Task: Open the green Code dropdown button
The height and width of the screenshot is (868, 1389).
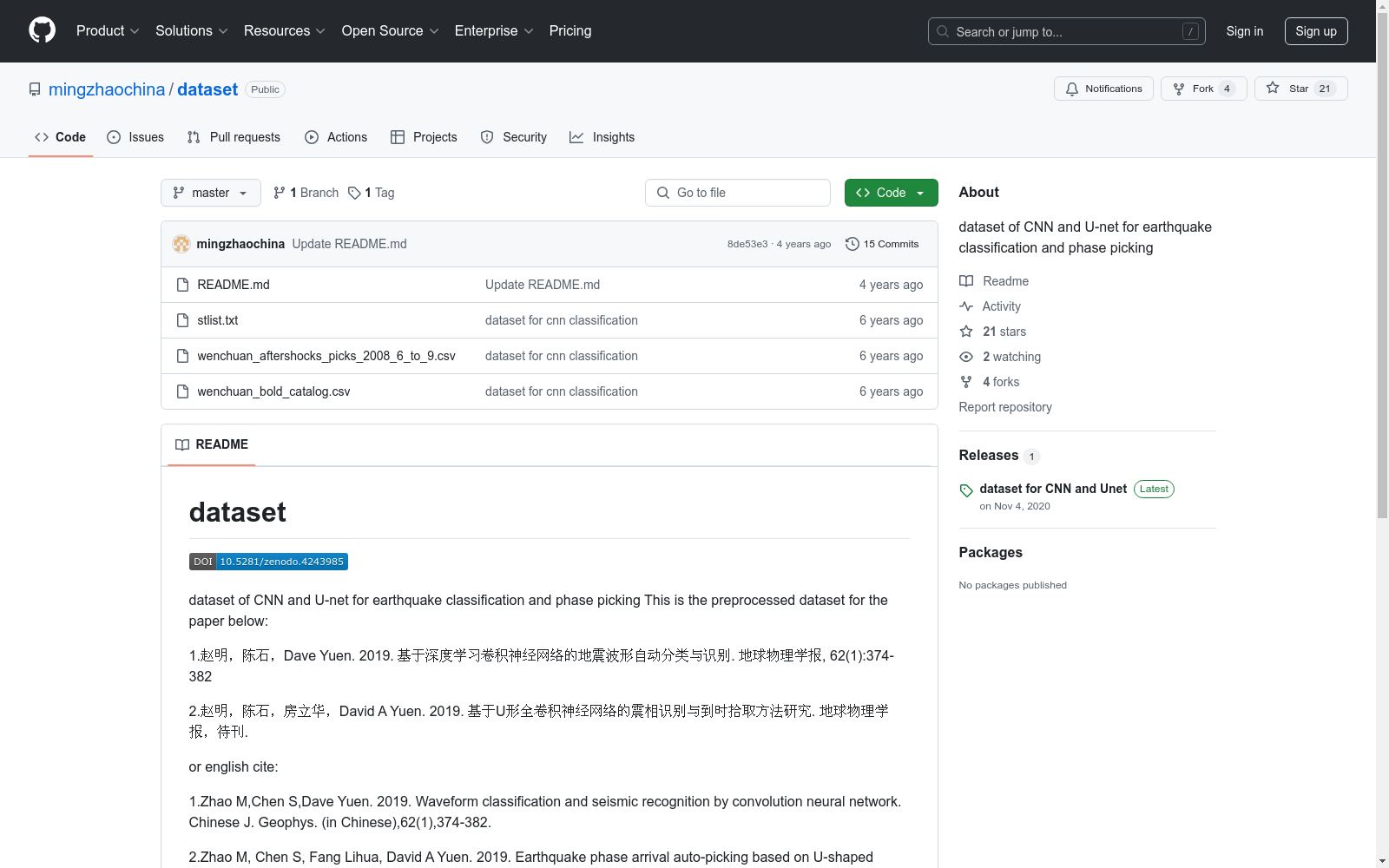Action: (x=891, y=193)
